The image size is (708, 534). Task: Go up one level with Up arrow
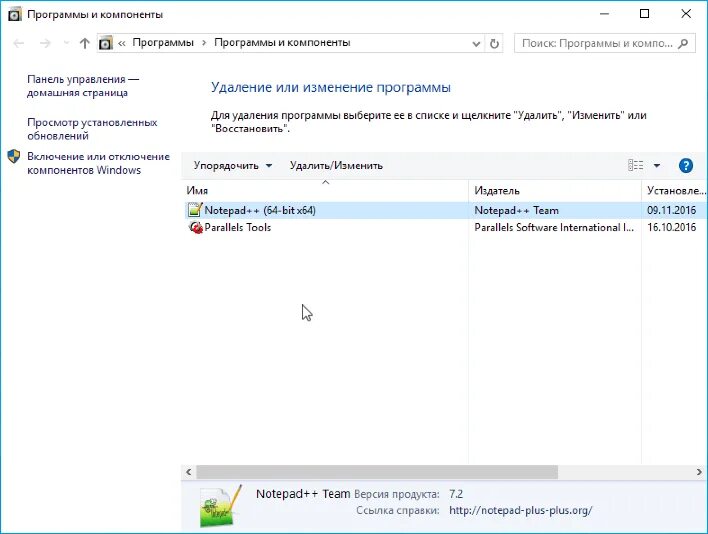click(84, 43)
